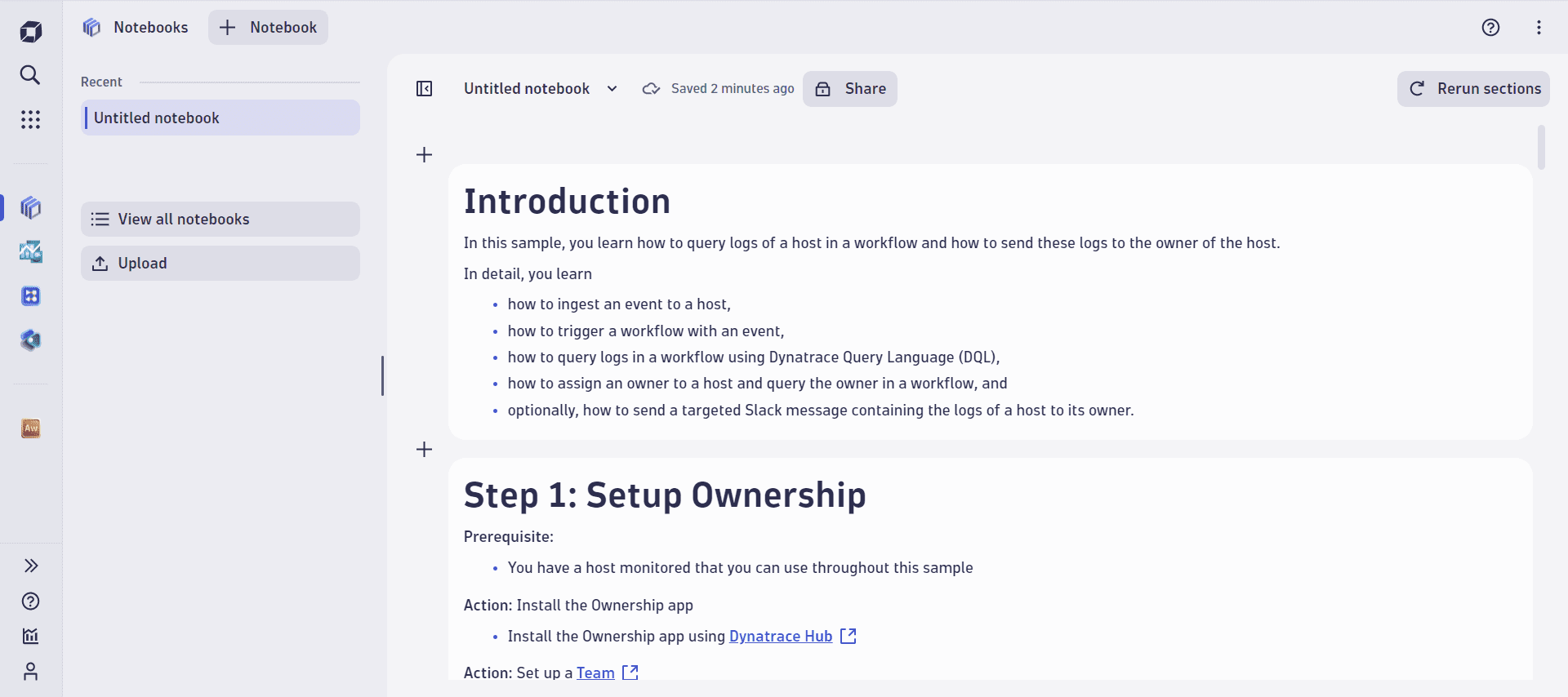Open the apps grid launcher icon
1568x697 pixels.
[30, 120]
